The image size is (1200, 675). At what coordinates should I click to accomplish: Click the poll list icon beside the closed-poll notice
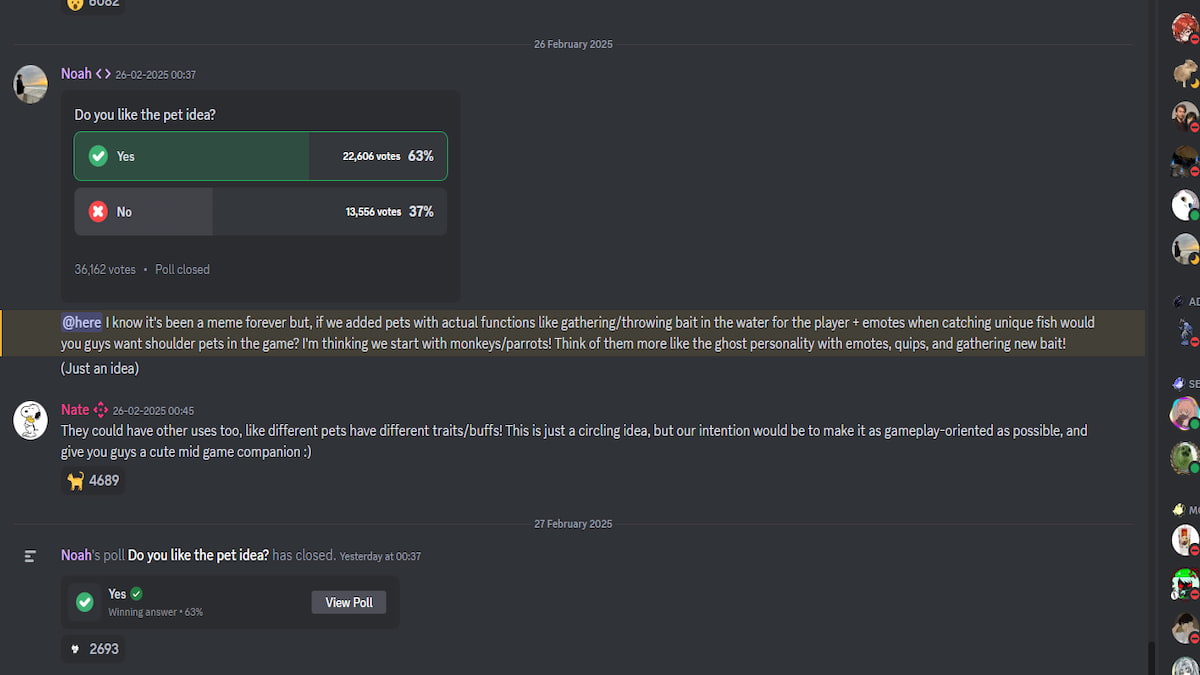pyautogui.click(x=31, y=556)
